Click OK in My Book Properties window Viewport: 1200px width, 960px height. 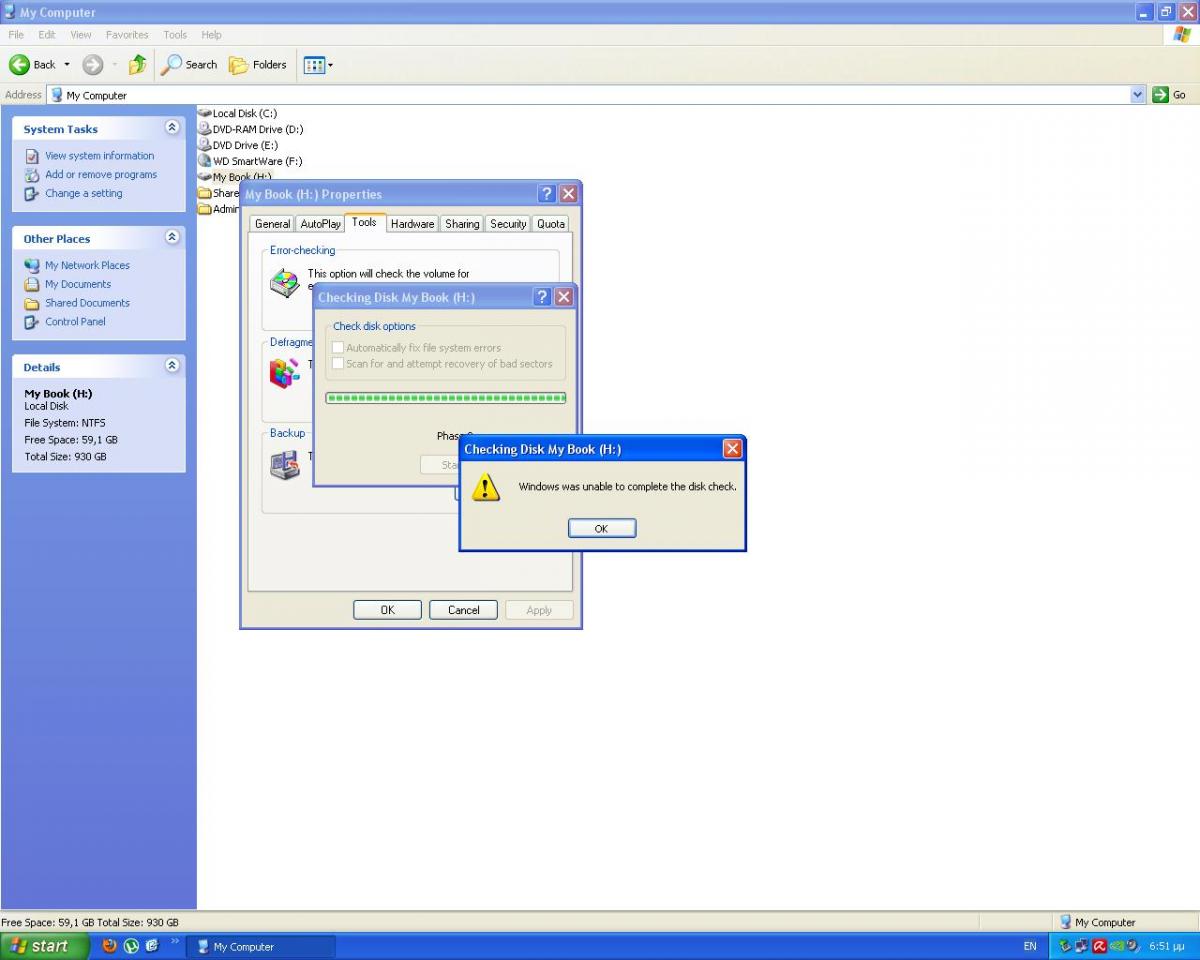387,610
